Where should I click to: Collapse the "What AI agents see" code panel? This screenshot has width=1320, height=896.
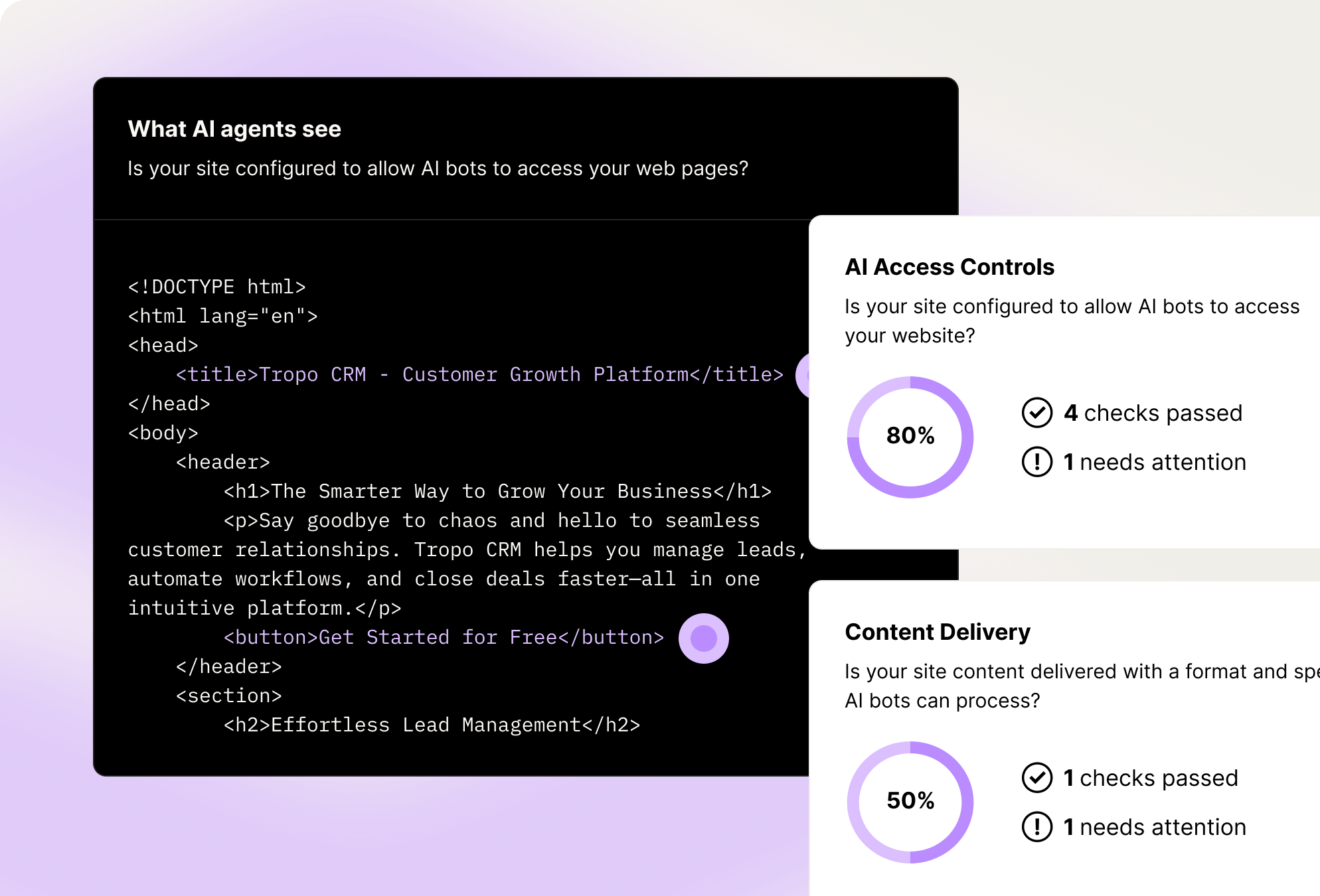coord(234,129)
